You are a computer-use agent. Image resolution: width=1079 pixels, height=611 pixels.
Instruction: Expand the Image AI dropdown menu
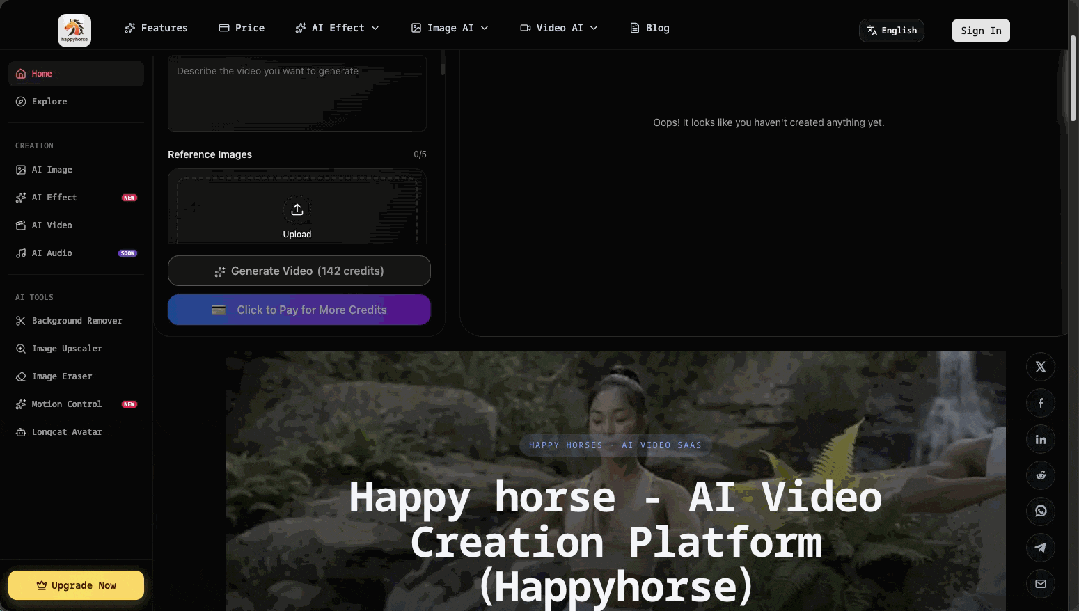click(449, 28)
